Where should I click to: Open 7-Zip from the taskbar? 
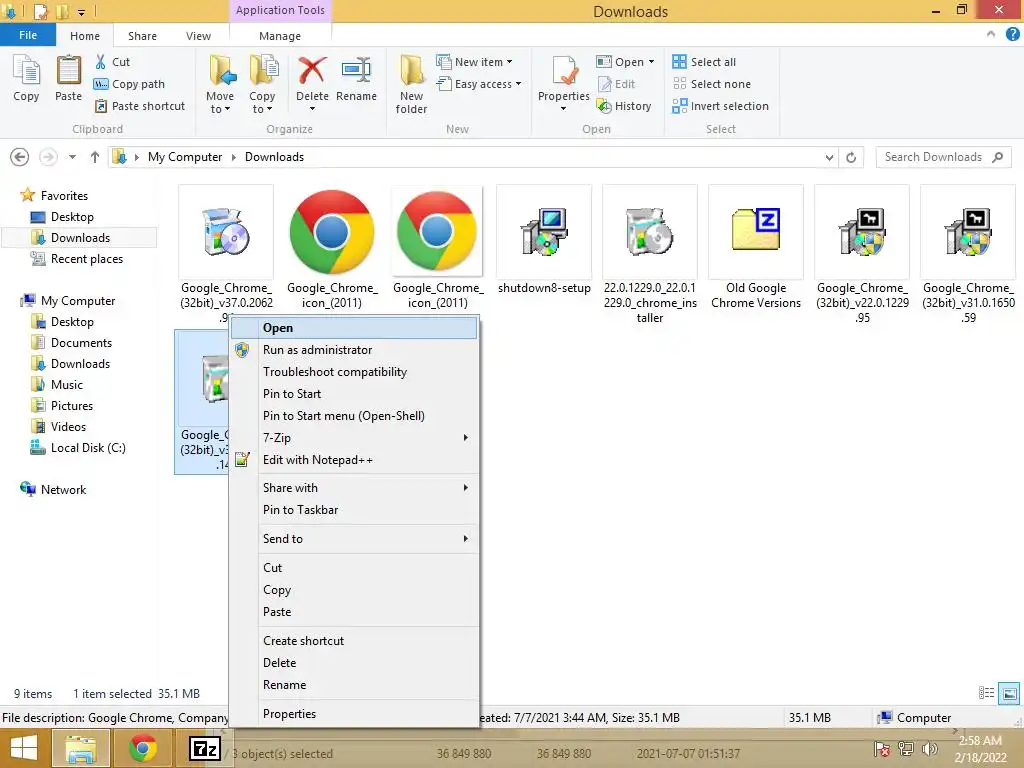point(204,748)
